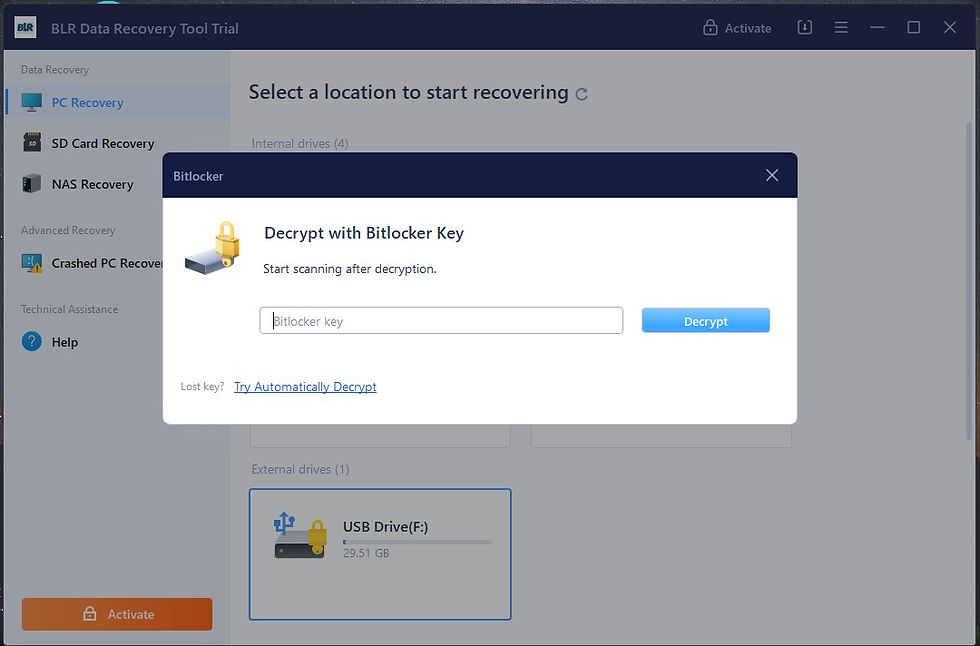Maximize the BLR Data Recovery window
980x646 pixels.
point(914,27)
